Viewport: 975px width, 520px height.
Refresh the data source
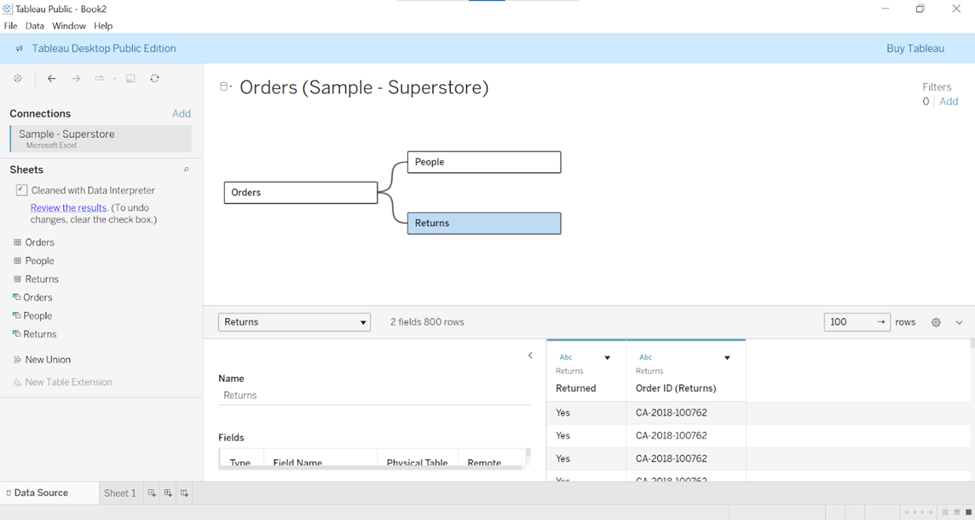tap(154, 78)
